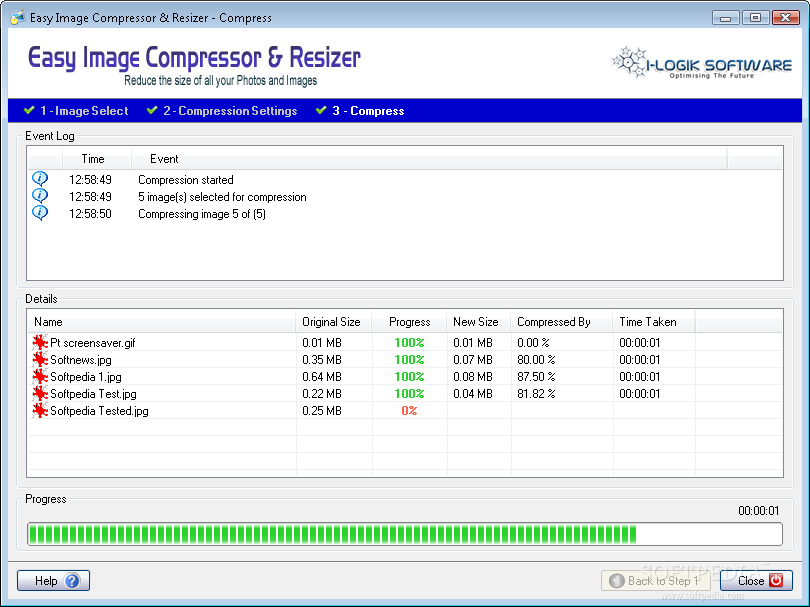The height and width of the screenshot is (607, 810).
Task: Click the 100% progress for Softnews.jpg
Action: pos(409,360)
